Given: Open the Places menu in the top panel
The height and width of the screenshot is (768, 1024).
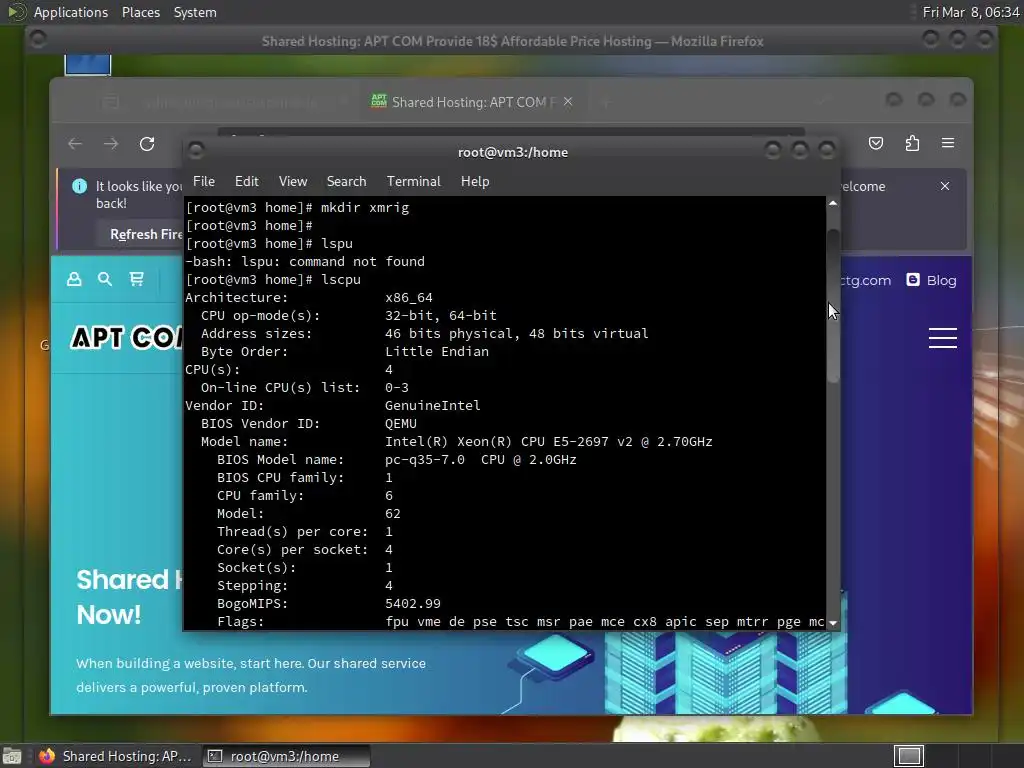Looking at the screenshot, I should pyautogui.click(x=141, y=12).
